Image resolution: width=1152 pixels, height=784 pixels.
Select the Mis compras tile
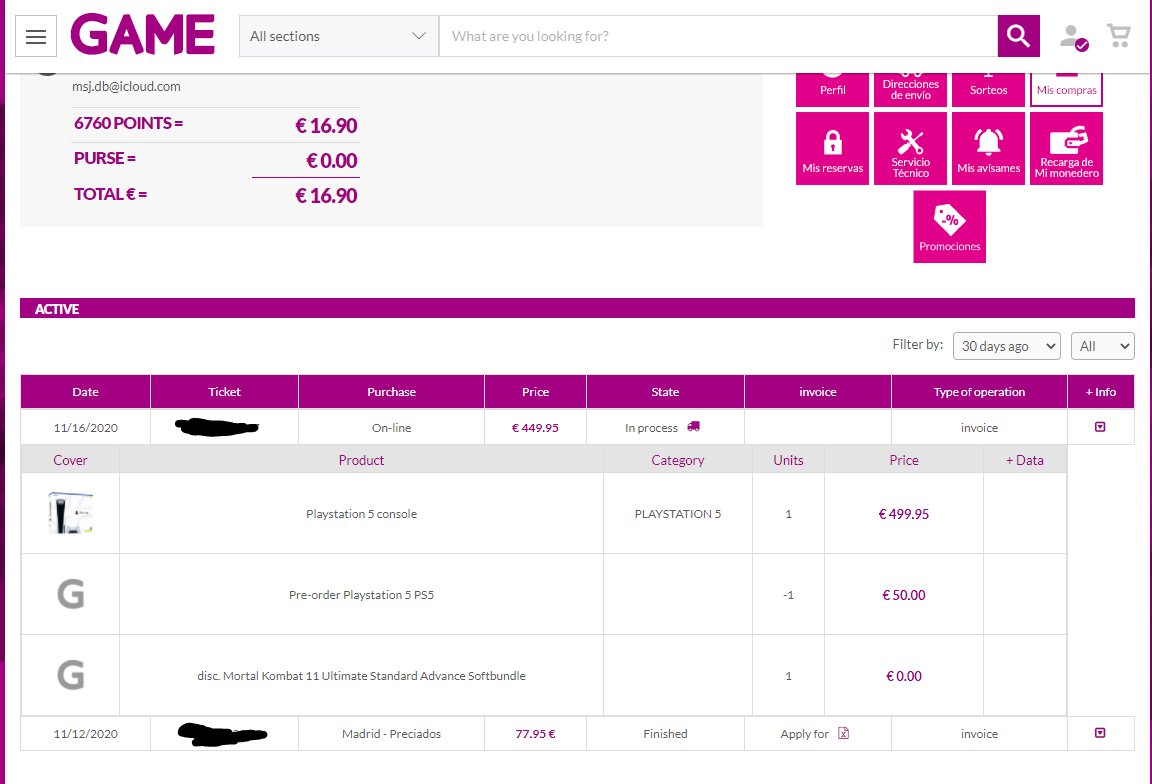point(1066,84)
